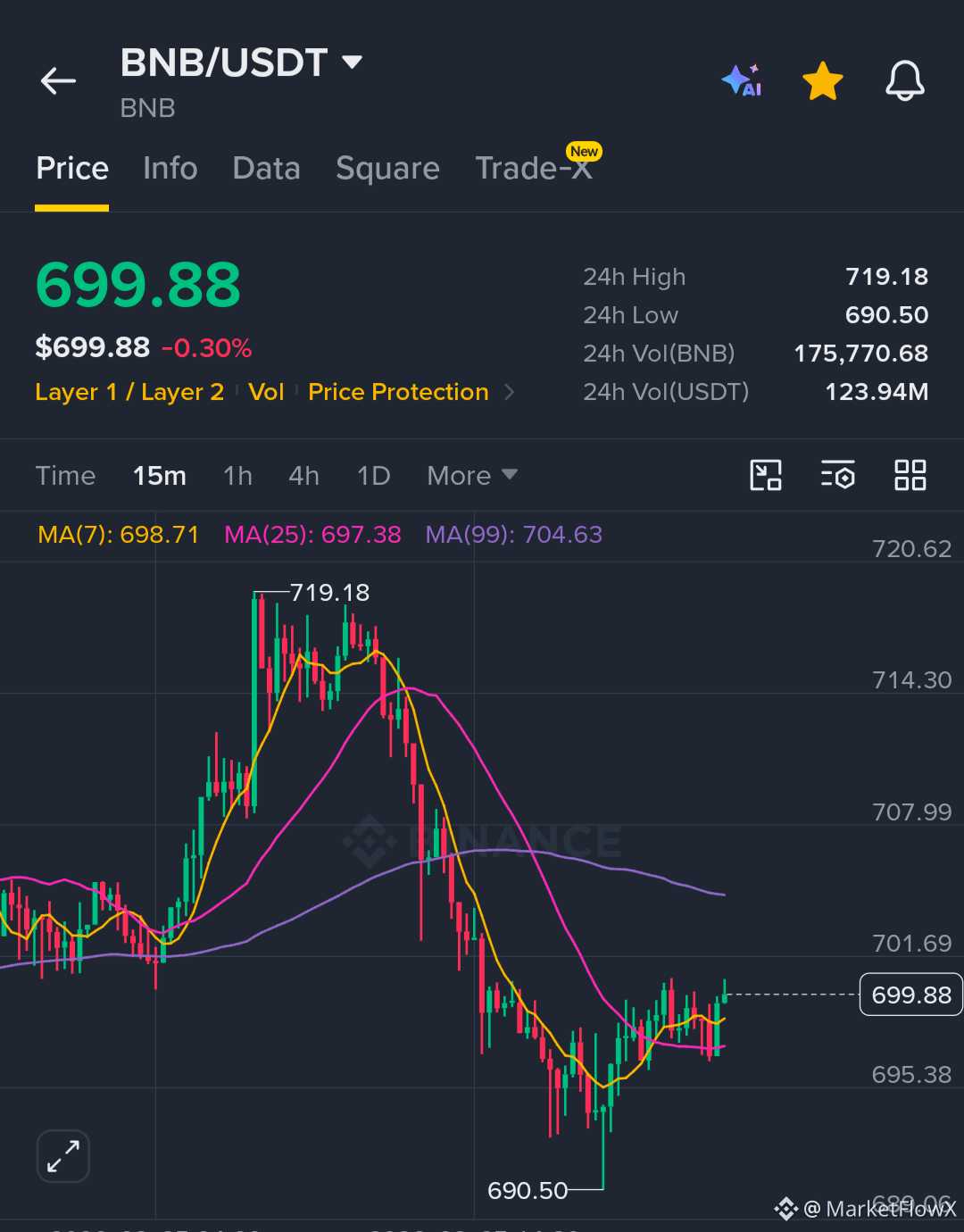Tap the 720.62 price axis label

tap(911, 549)
